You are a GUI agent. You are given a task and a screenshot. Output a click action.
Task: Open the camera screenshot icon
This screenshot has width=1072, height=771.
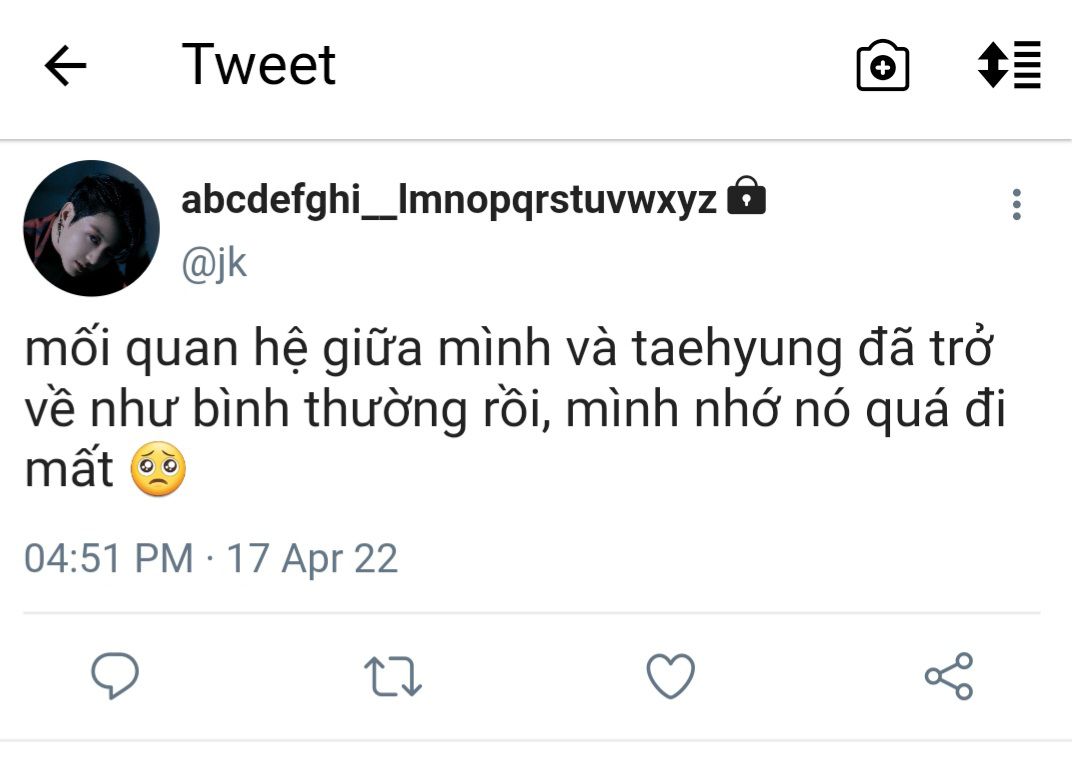click(883, 67)
